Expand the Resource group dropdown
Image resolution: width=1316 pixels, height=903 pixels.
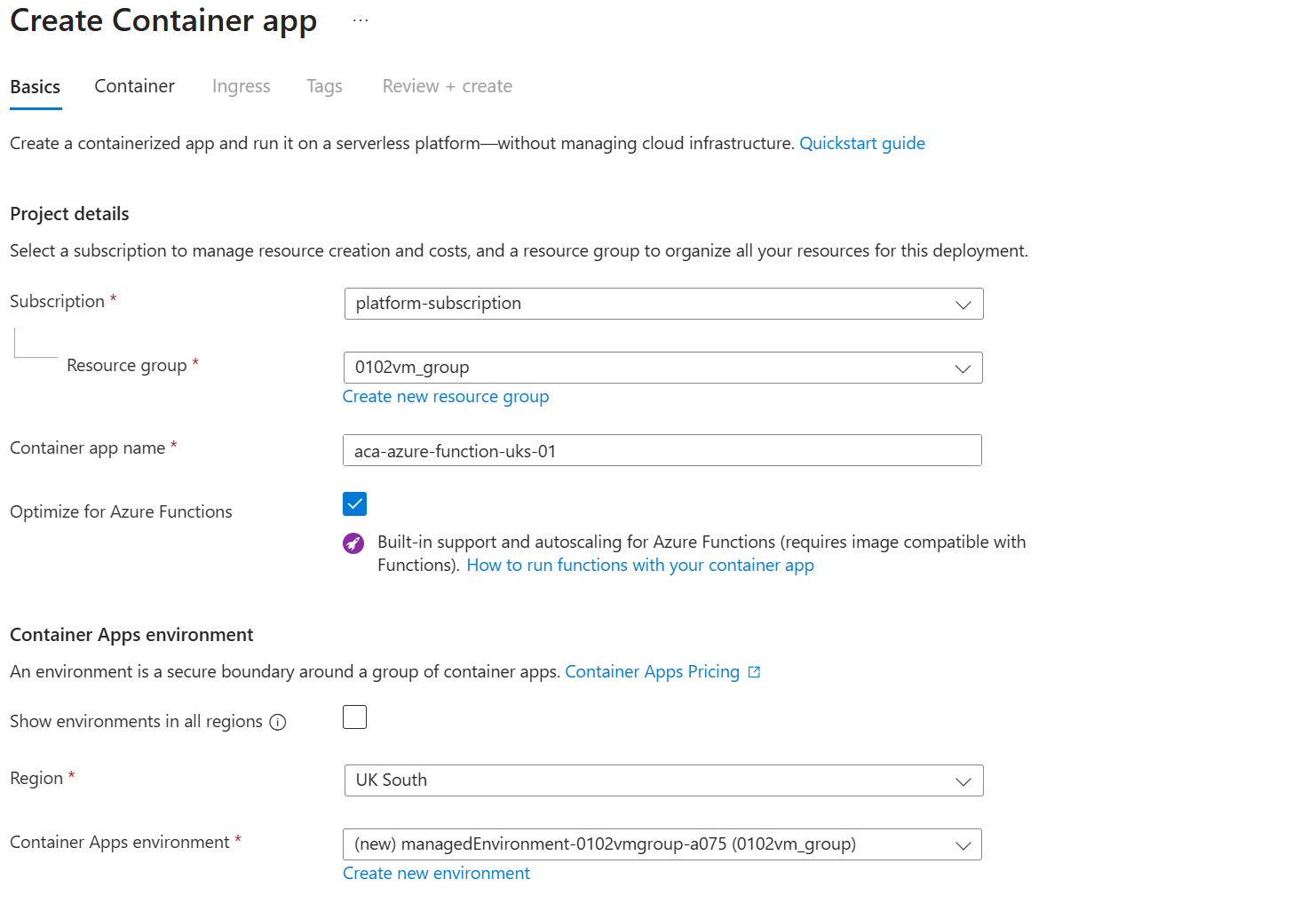pos(662,368)
